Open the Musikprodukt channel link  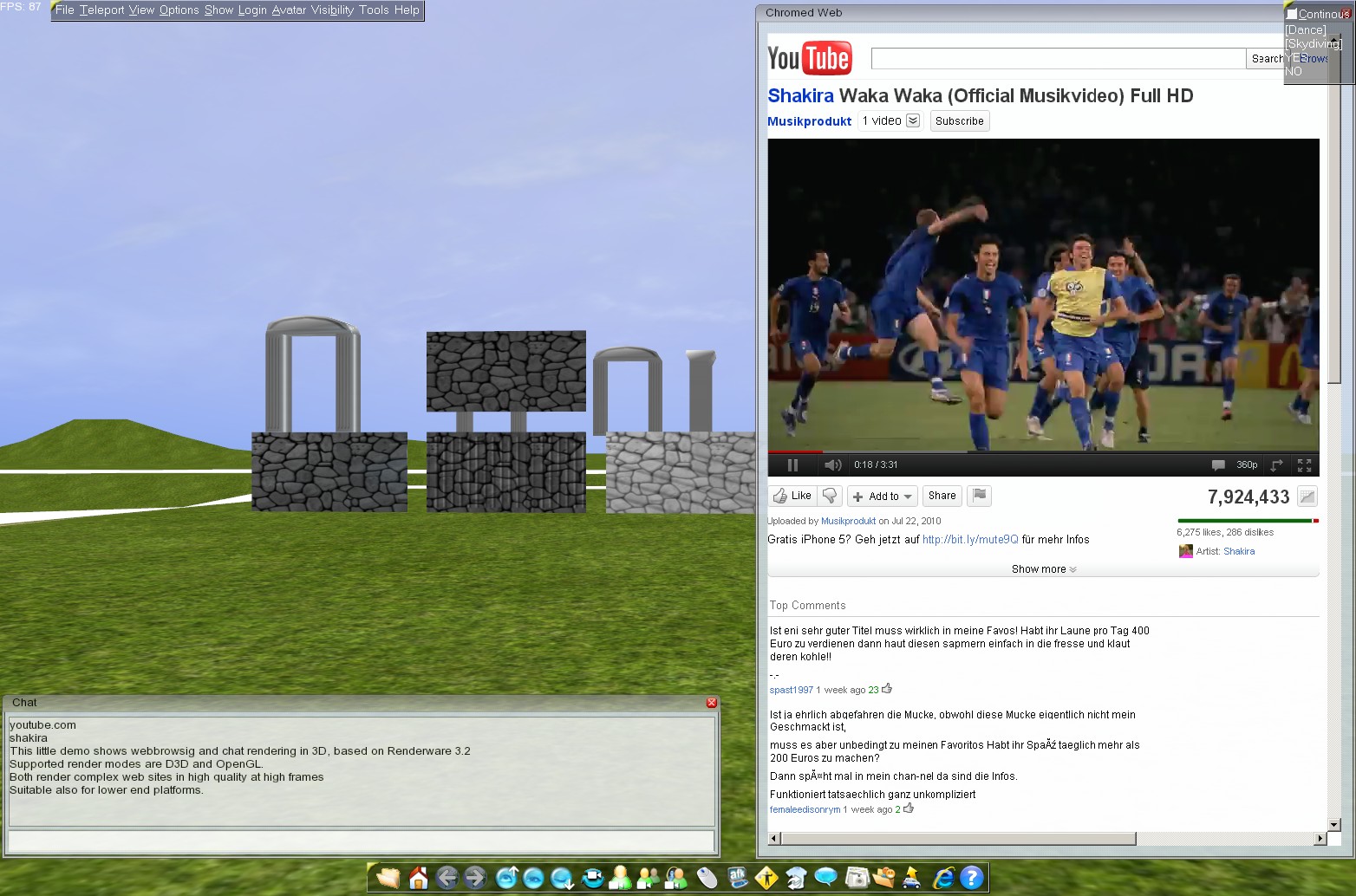pyautogui.click(x=809, y=121)
